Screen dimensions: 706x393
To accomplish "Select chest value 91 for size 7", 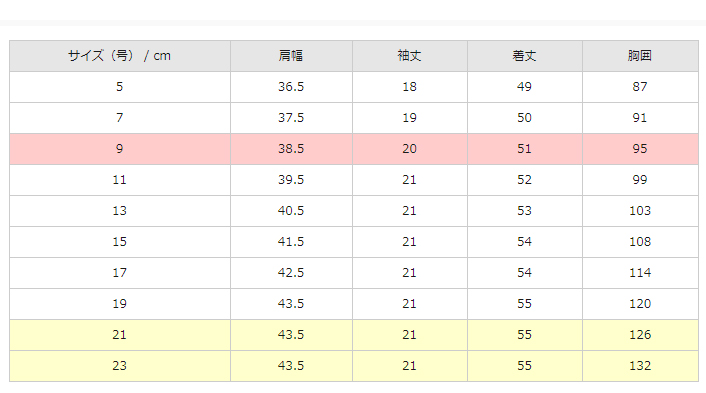I will tap(640, 118).
